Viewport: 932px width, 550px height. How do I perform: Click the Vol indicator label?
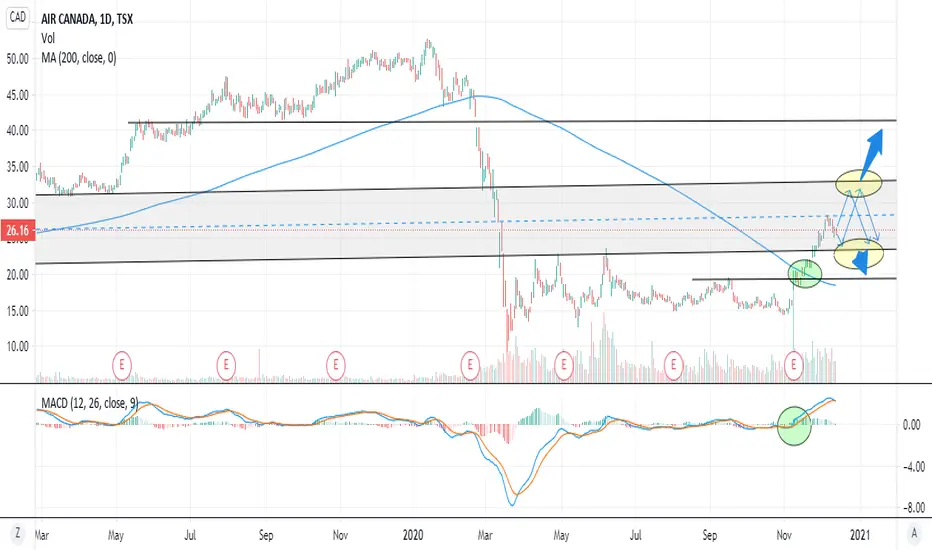click(48, 38)
